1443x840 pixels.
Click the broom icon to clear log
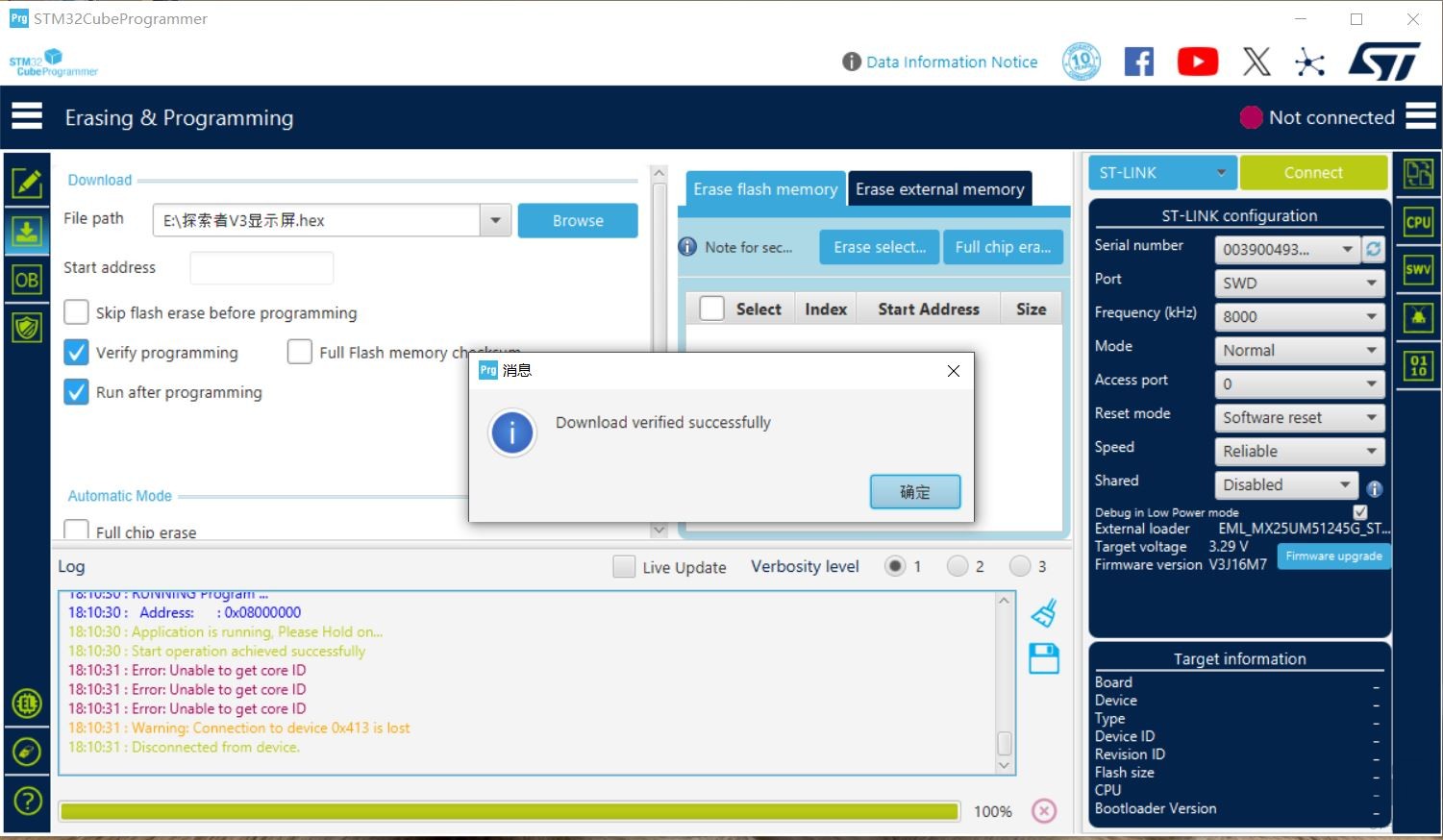[1044, 613]
